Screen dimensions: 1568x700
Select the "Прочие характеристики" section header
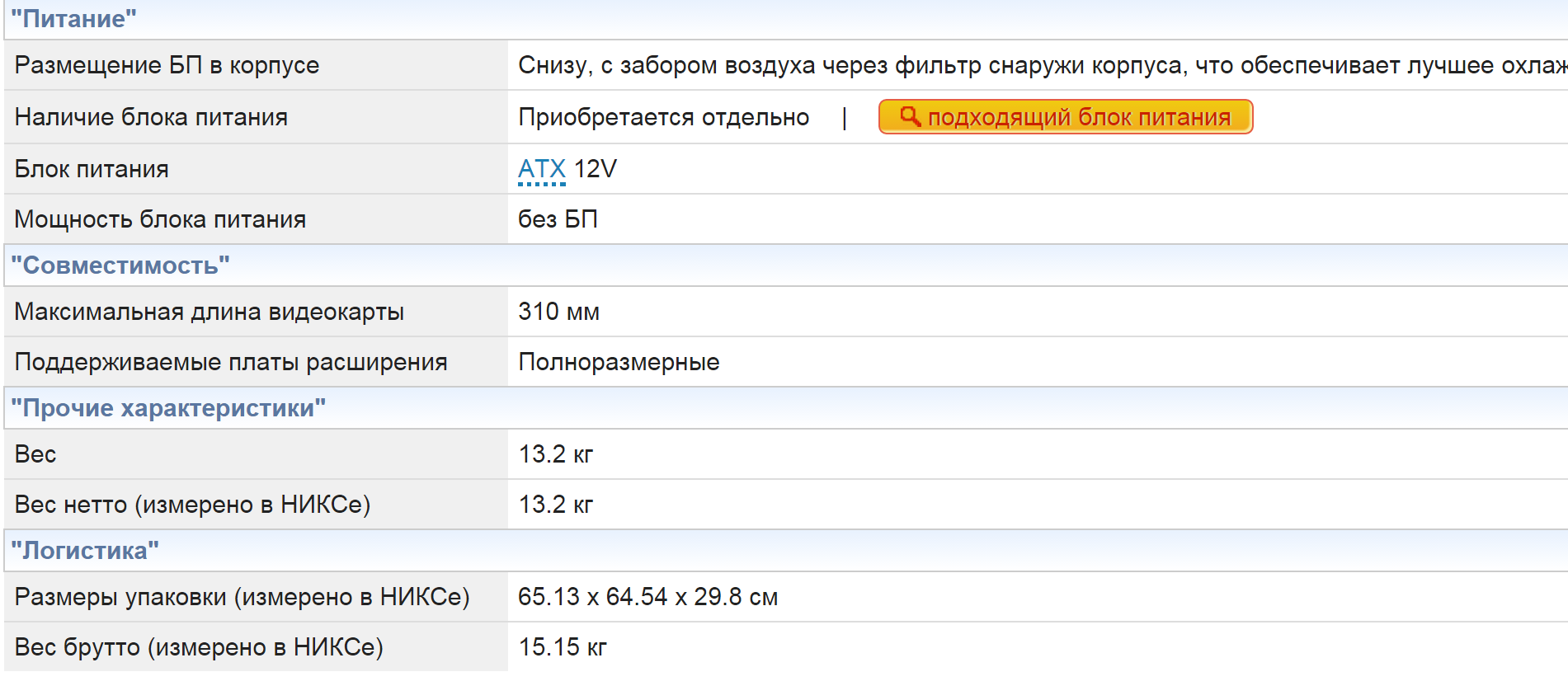coord(167,408)
